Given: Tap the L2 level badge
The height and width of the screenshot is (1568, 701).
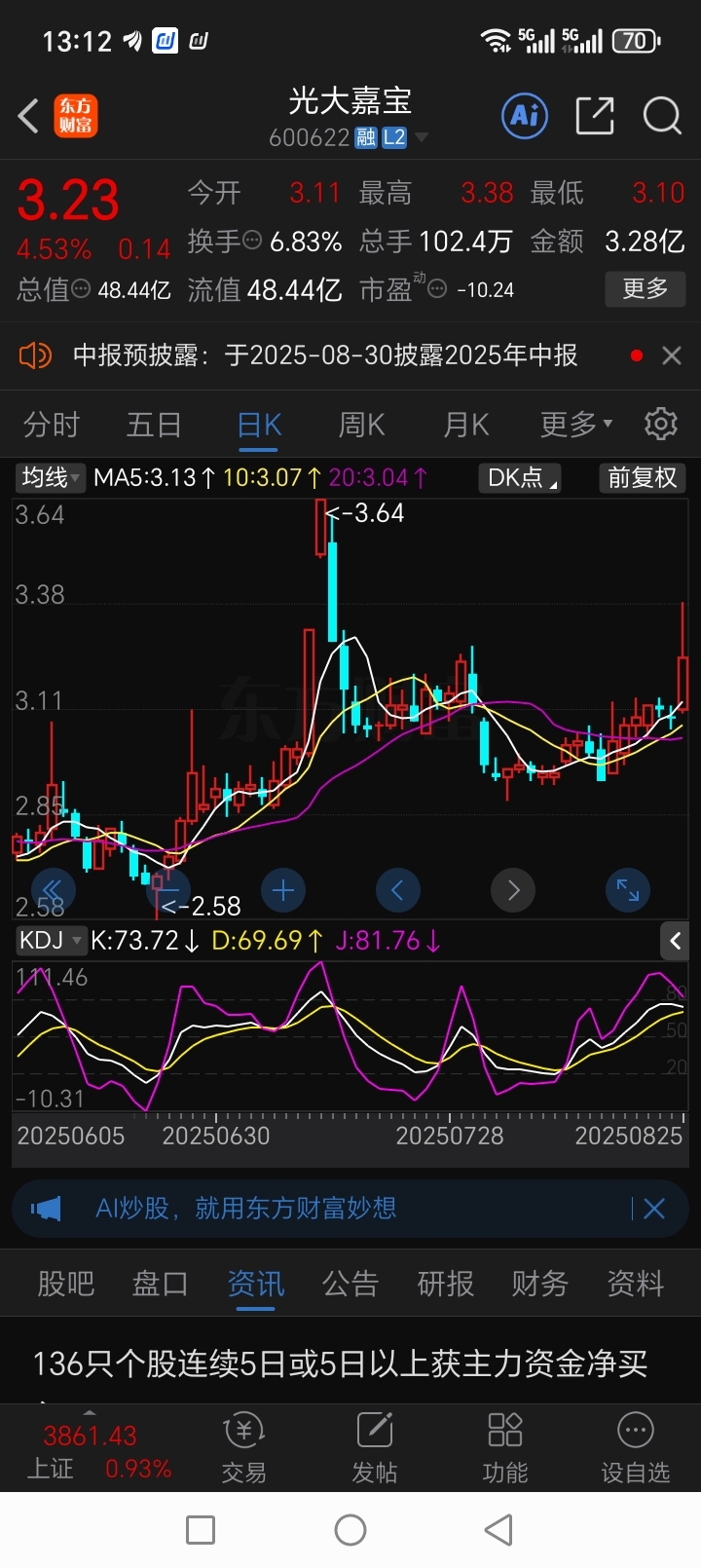Looking at the screenshot, I should coord(394,138).
